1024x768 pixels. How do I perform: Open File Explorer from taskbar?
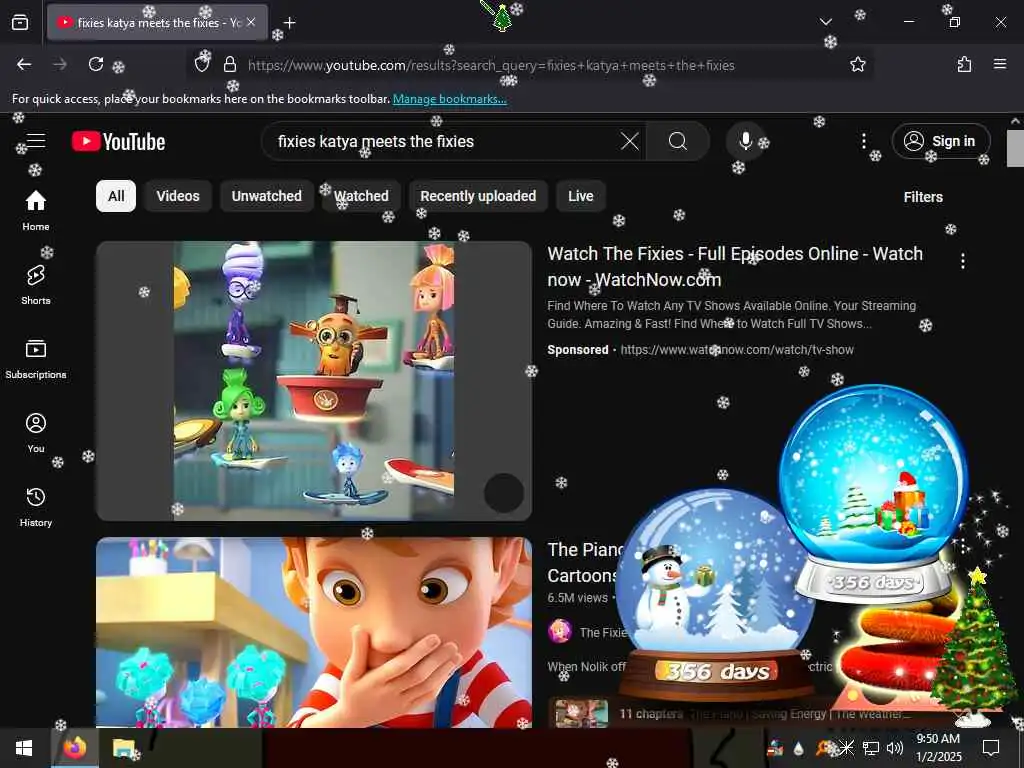[x=123, y=748]
